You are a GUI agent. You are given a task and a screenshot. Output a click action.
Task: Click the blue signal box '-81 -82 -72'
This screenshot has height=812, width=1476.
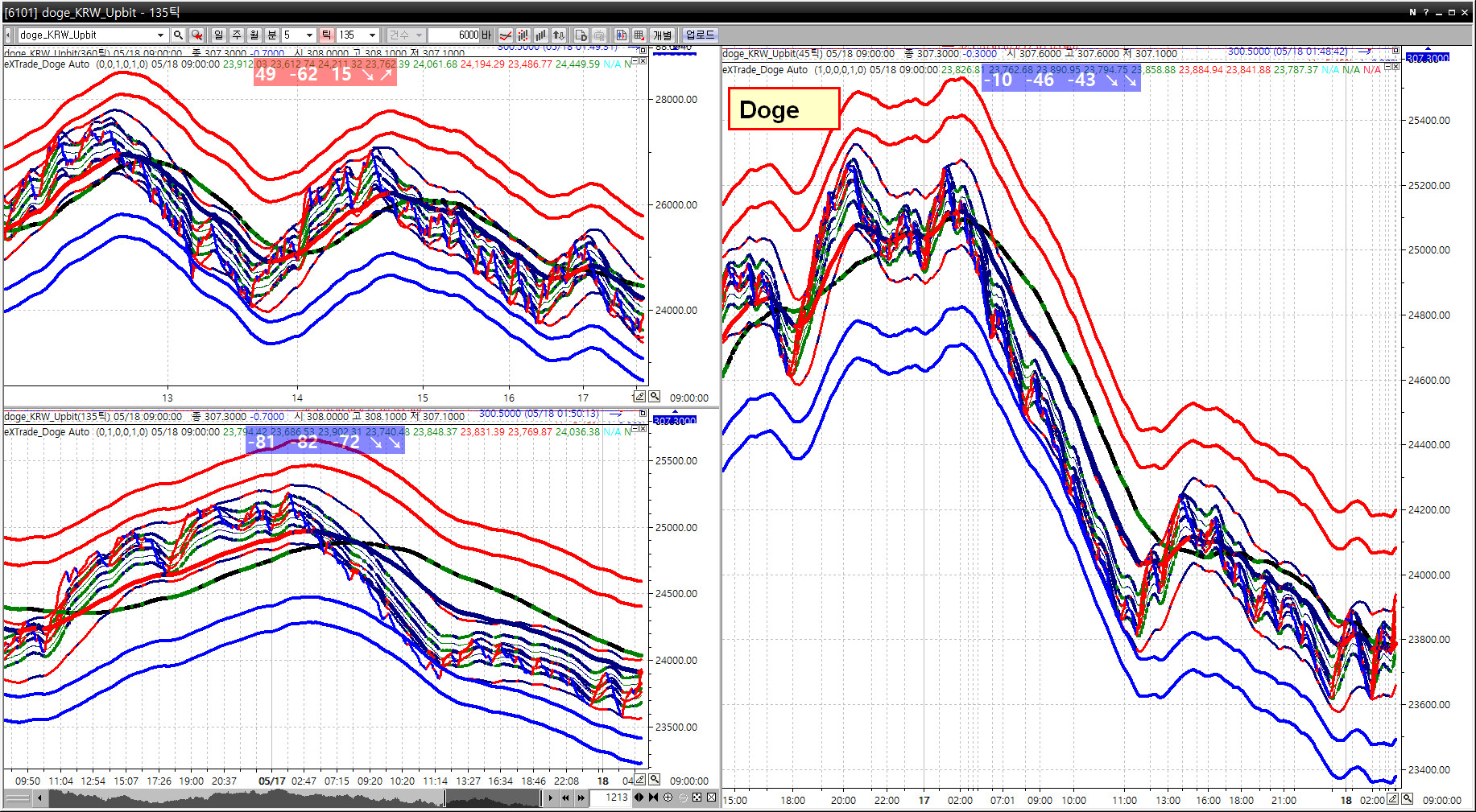click(325, 441)
